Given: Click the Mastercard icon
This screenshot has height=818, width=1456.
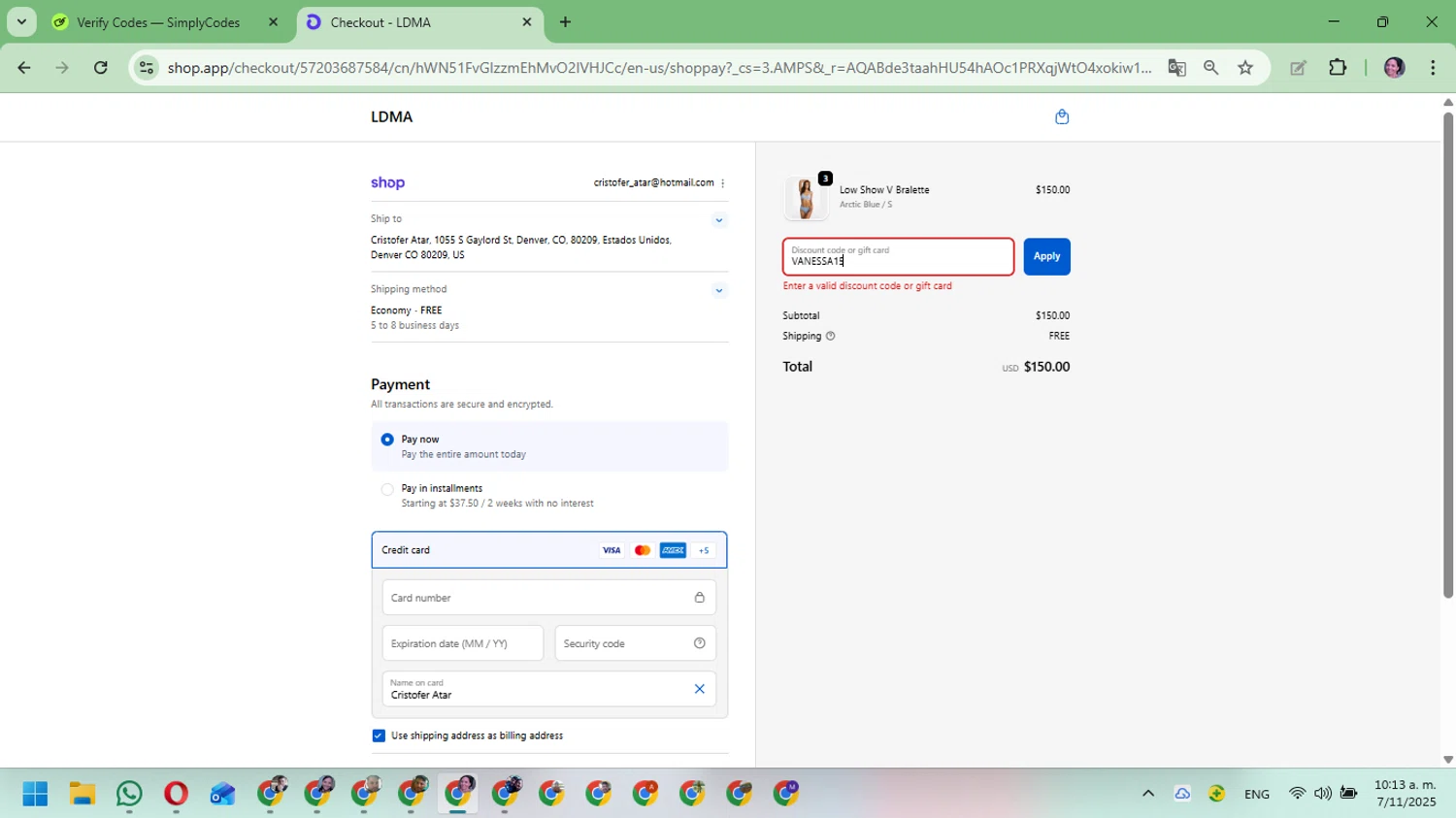Looking at the screenshot, I should coord(643,550).
